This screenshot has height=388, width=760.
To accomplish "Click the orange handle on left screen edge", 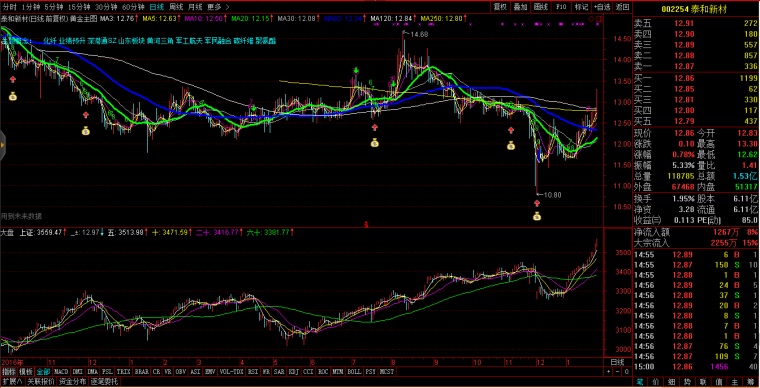I will tap(2, 145).
